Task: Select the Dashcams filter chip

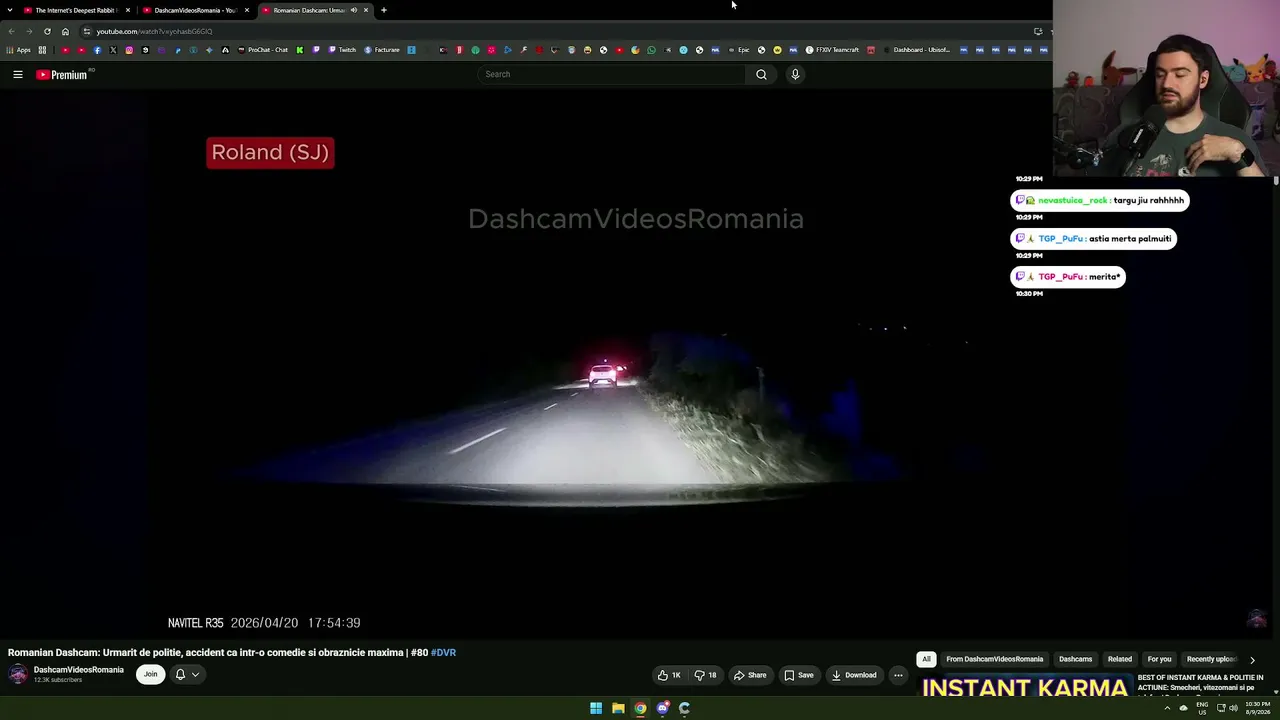Action: [x=1076, y=659]
